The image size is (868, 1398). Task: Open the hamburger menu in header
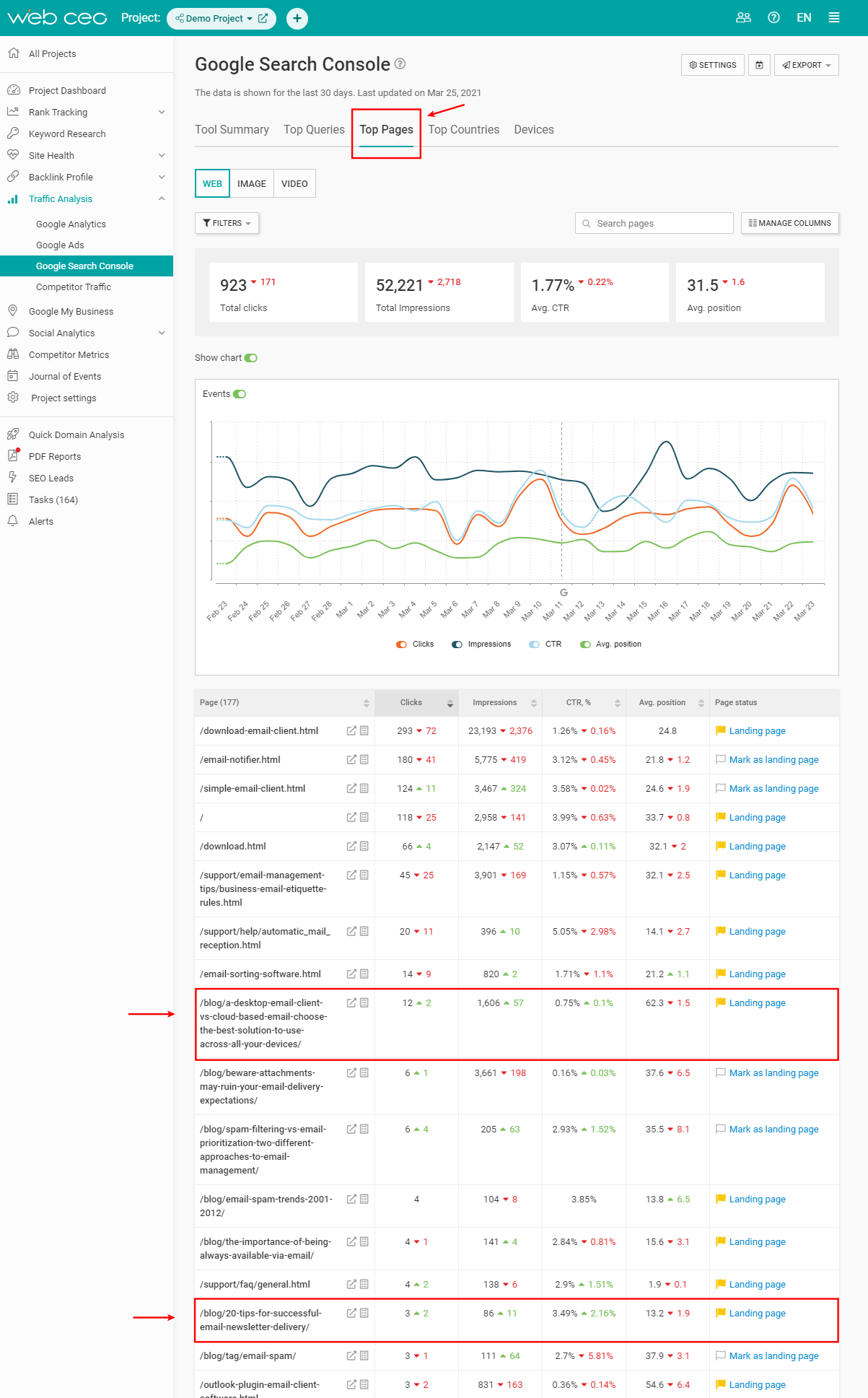(x=834, y=18)
